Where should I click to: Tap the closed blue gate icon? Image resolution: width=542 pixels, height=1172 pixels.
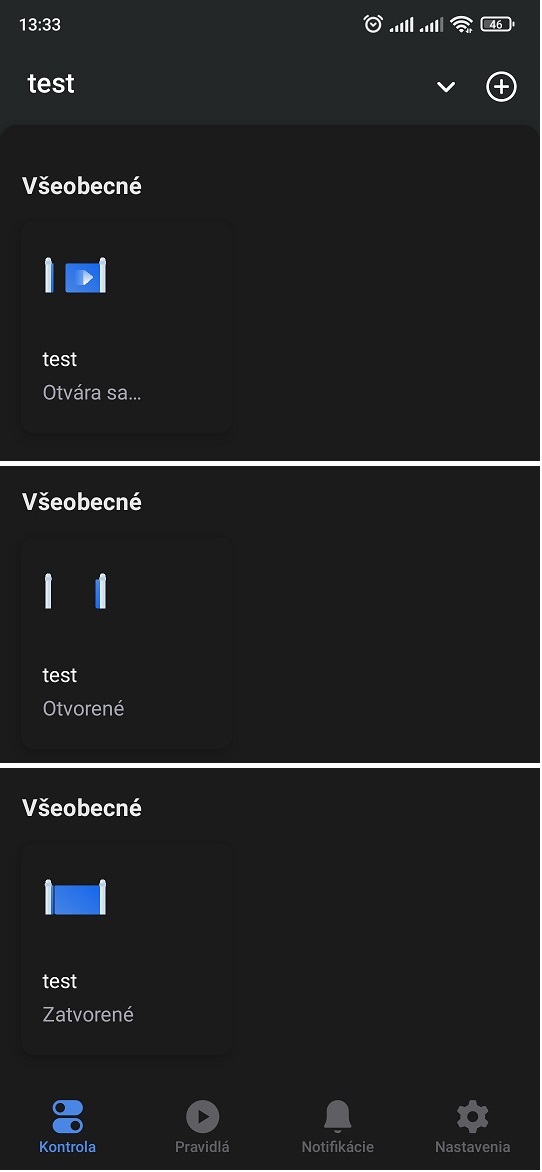76,897
